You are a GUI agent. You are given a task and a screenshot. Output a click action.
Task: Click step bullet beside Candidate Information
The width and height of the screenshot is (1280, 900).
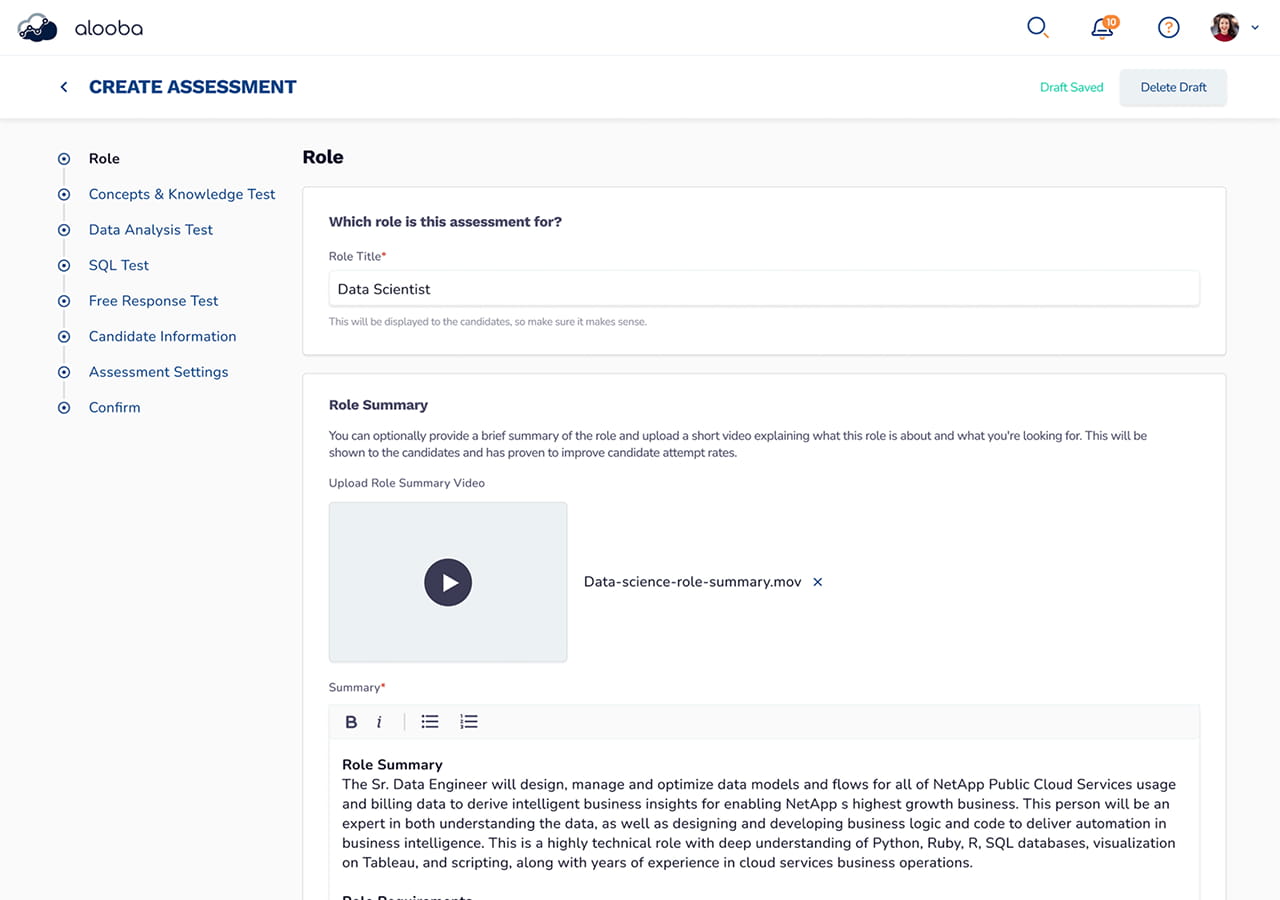(64, 336)
